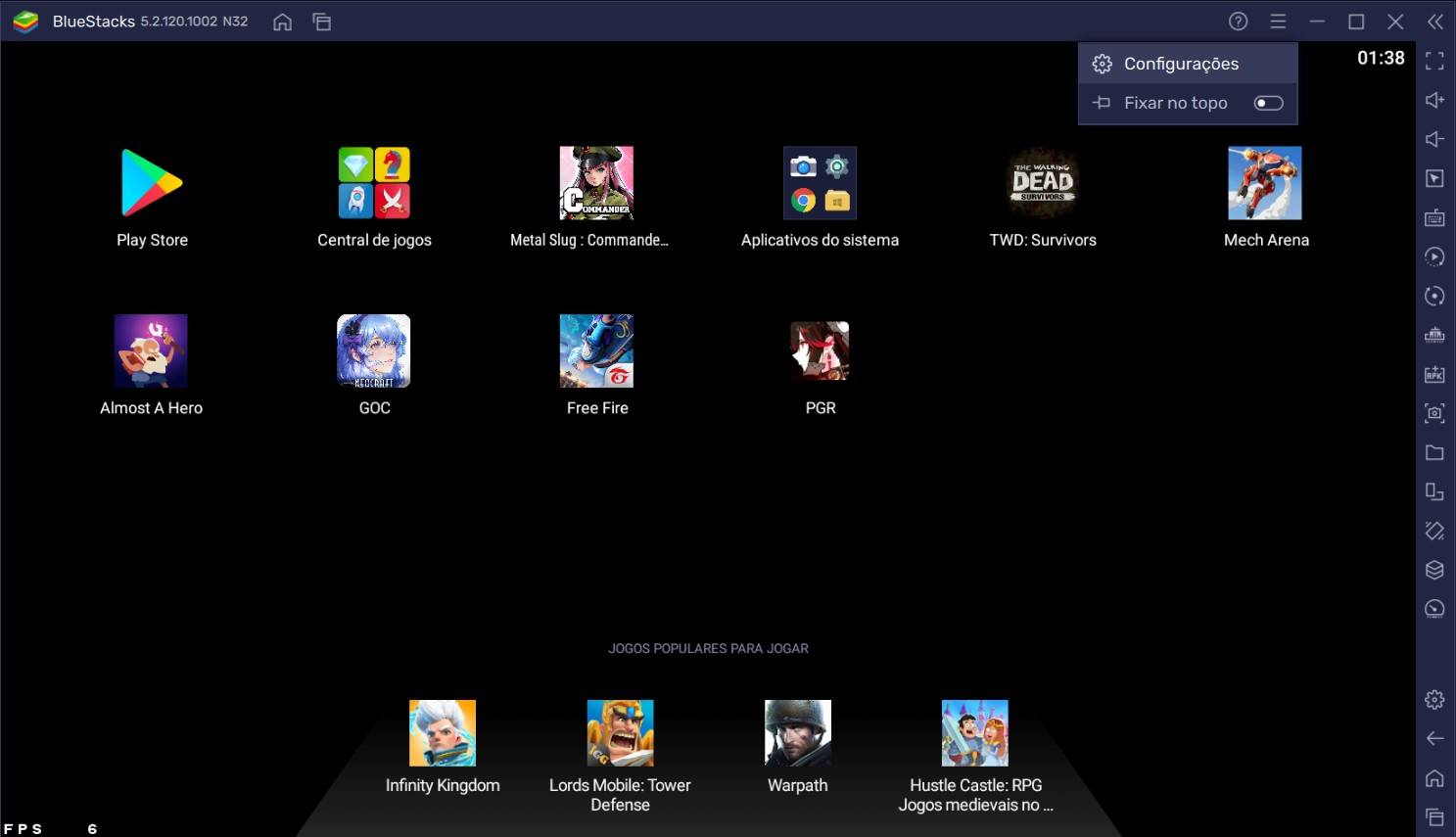Click the Android back arrow in sidebar
The height and width of the screenshot is (837, 1456).
1434,738
